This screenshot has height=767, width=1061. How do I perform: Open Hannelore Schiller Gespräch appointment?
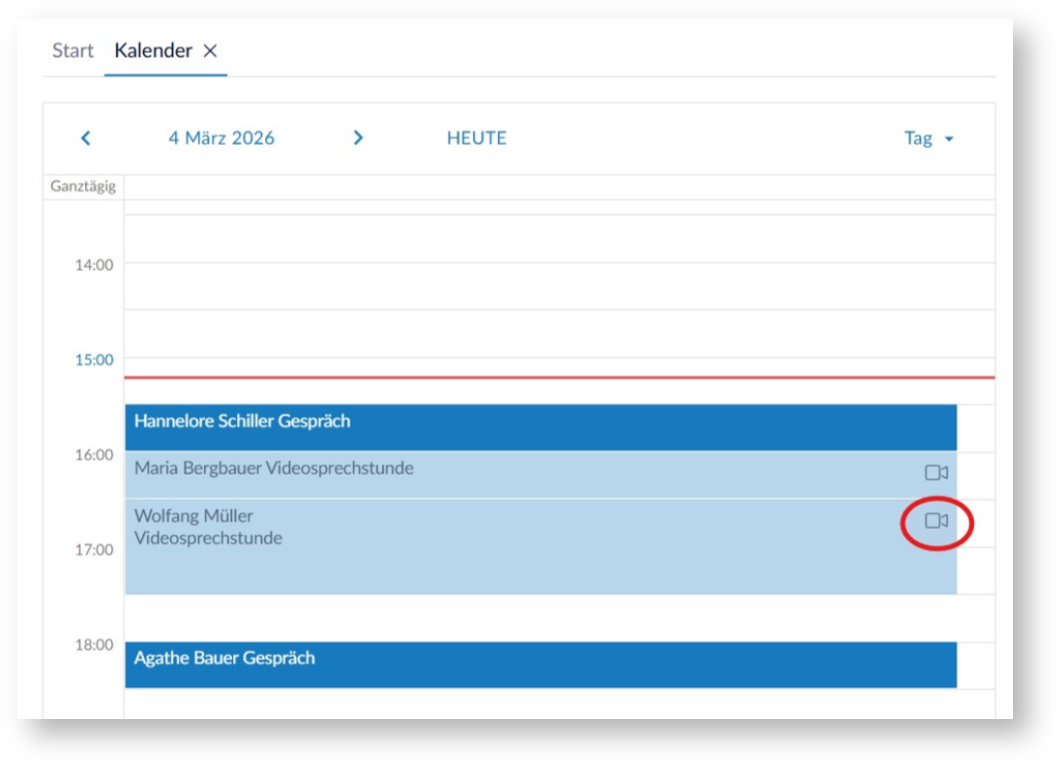[540, 427]
